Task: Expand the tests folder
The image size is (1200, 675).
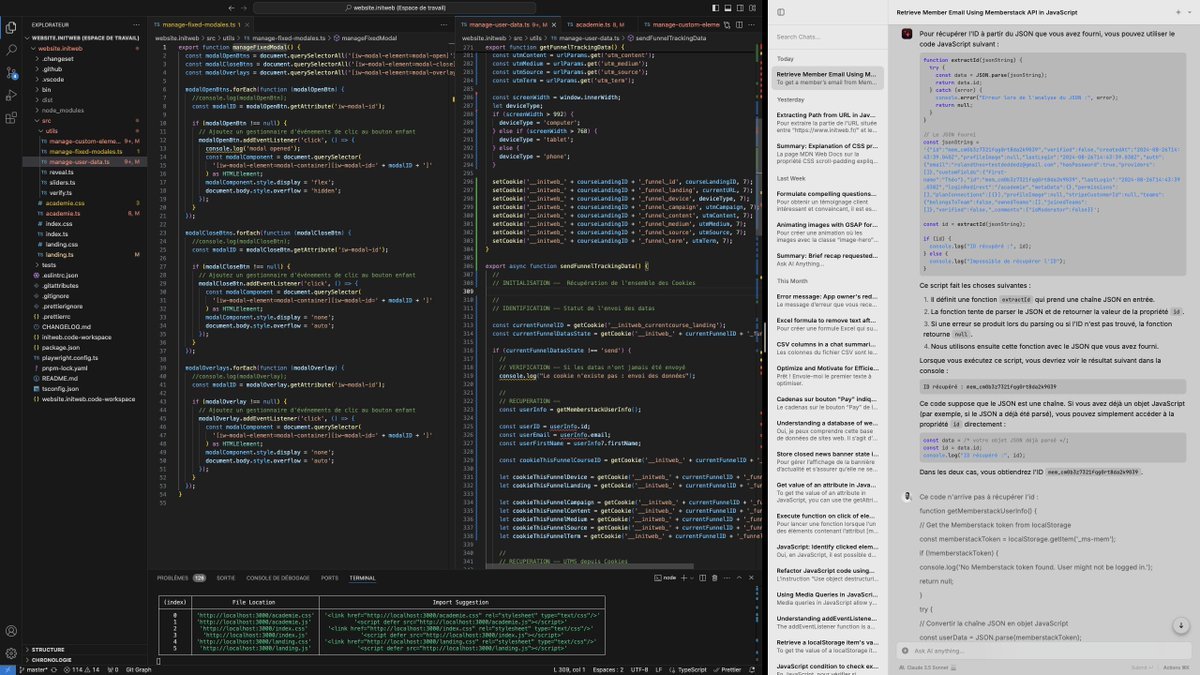Action: (x=48, y=264)
